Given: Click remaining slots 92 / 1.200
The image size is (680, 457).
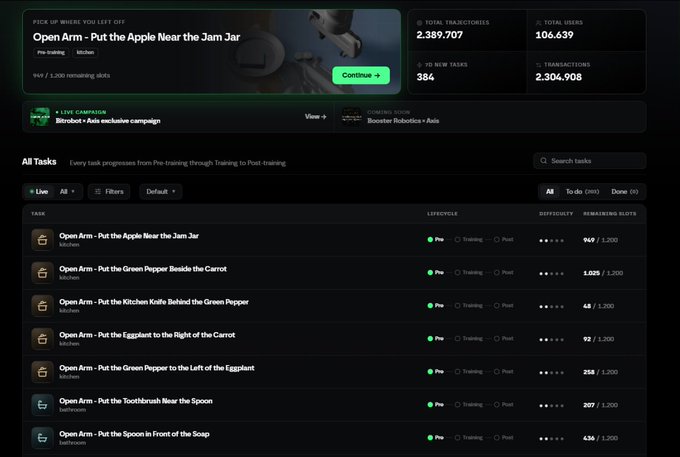Looking at the screenshot, I should tap(598, 339).
